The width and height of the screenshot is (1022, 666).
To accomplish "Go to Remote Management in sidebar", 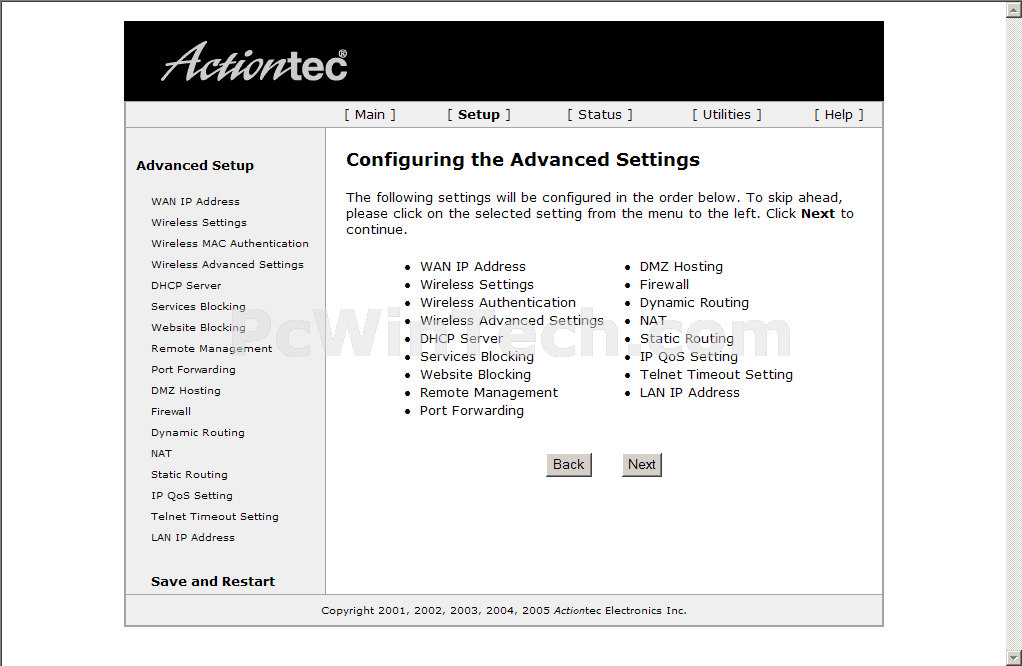I will pos(212,349).
